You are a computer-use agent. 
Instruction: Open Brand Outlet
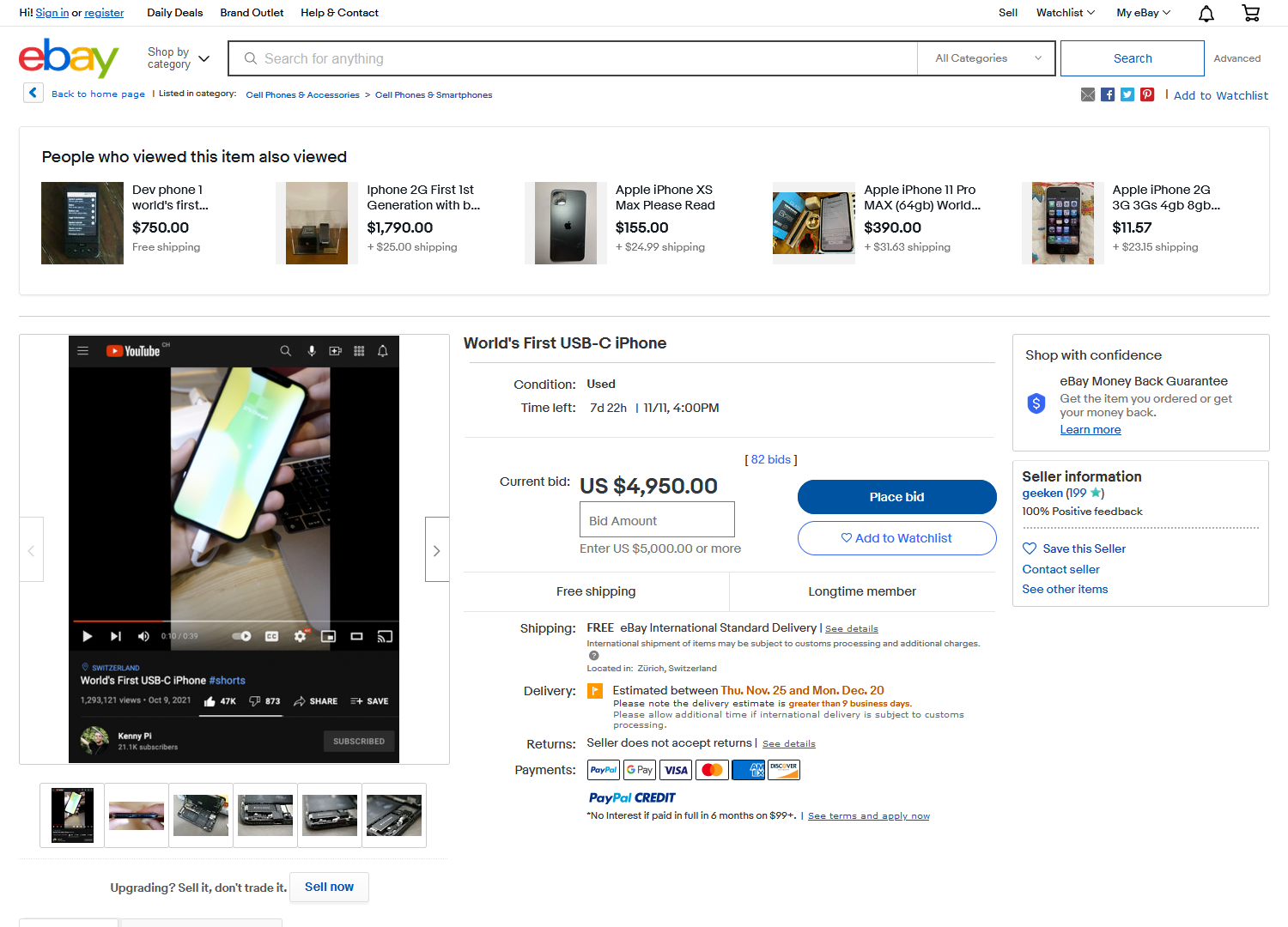252,13
